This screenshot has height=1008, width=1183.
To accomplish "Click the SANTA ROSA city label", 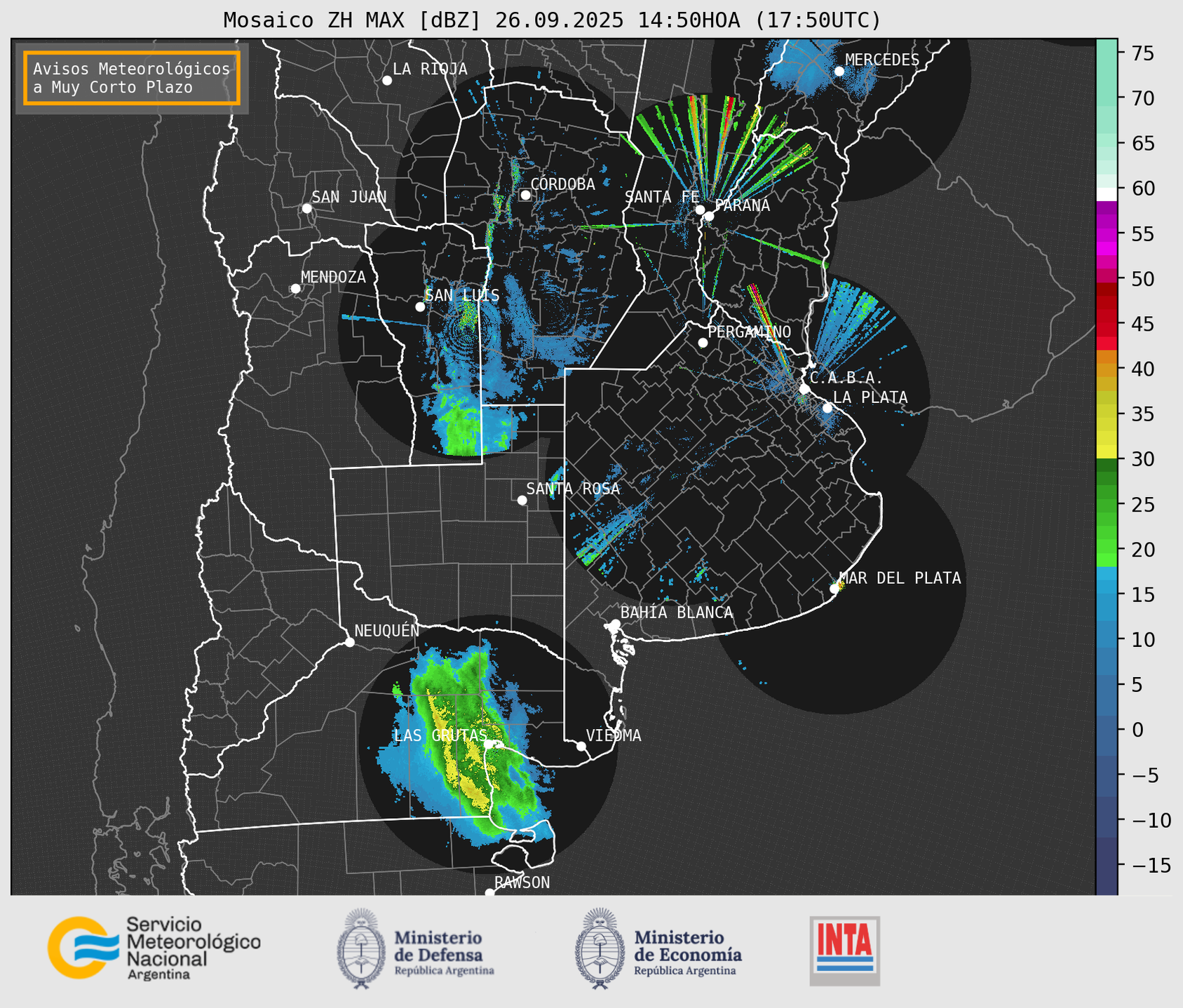I will point(573,489).
